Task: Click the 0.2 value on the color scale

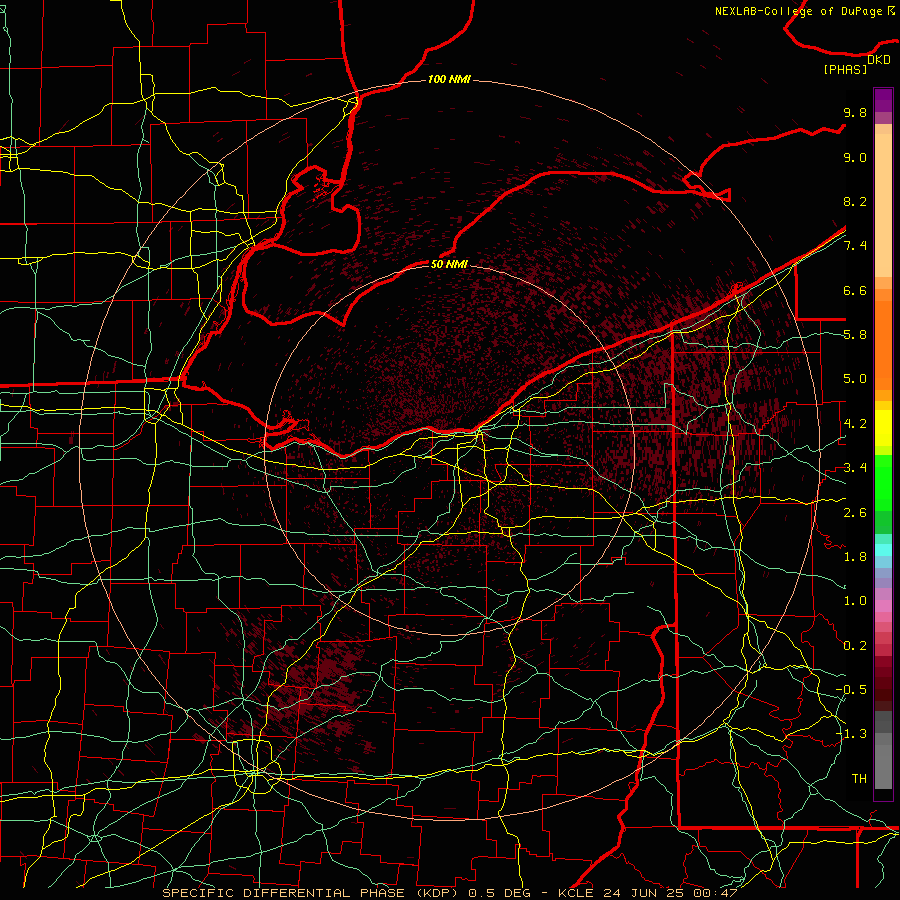Action: [x=855, y=646]
